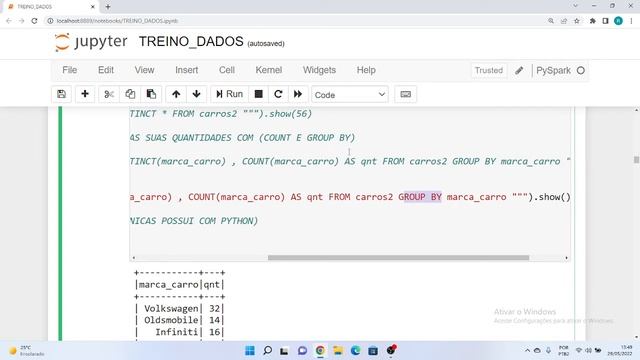Open the browser extensions puzzle icon
The image size is (640, 360).
tap(592, 21)
